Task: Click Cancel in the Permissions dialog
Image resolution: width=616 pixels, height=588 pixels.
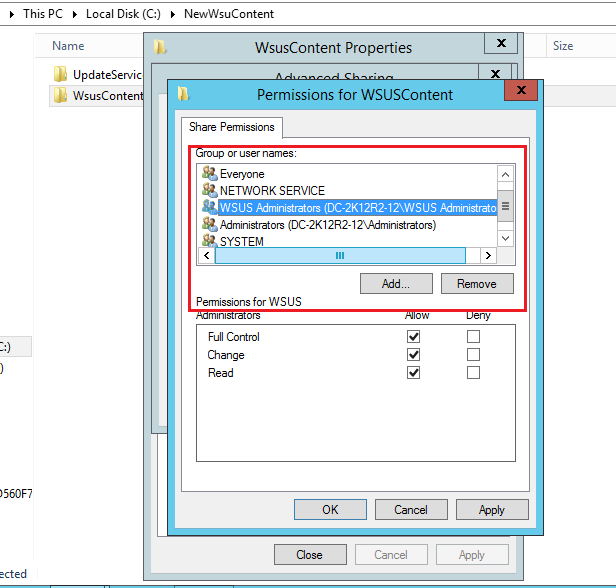Action: click(411, 509)
